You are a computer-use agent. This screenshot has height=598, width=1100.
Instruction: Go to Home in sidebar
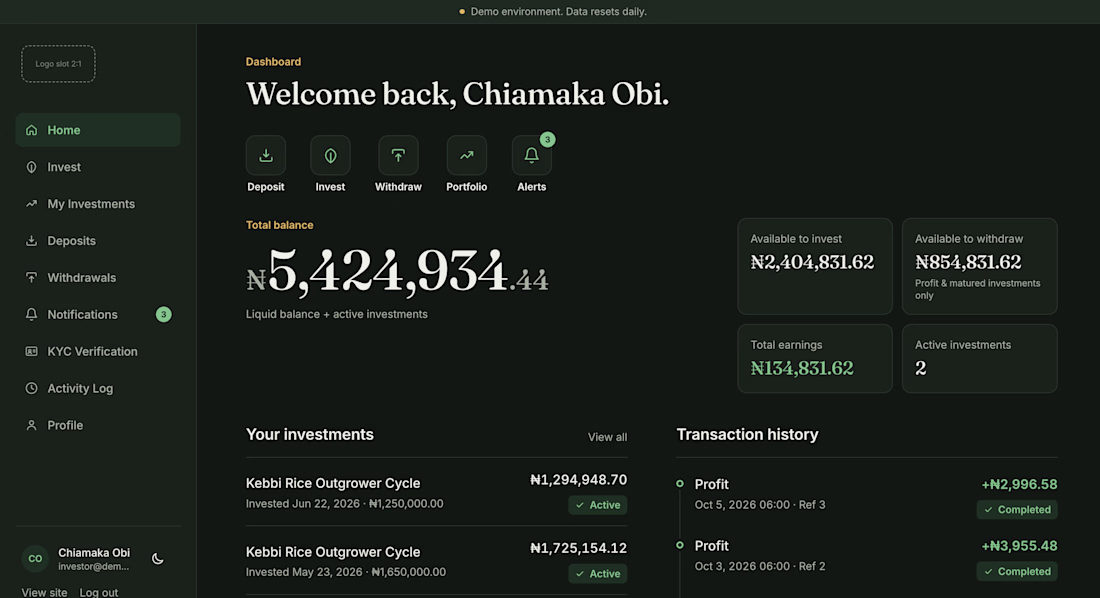[x=98, y=130]
